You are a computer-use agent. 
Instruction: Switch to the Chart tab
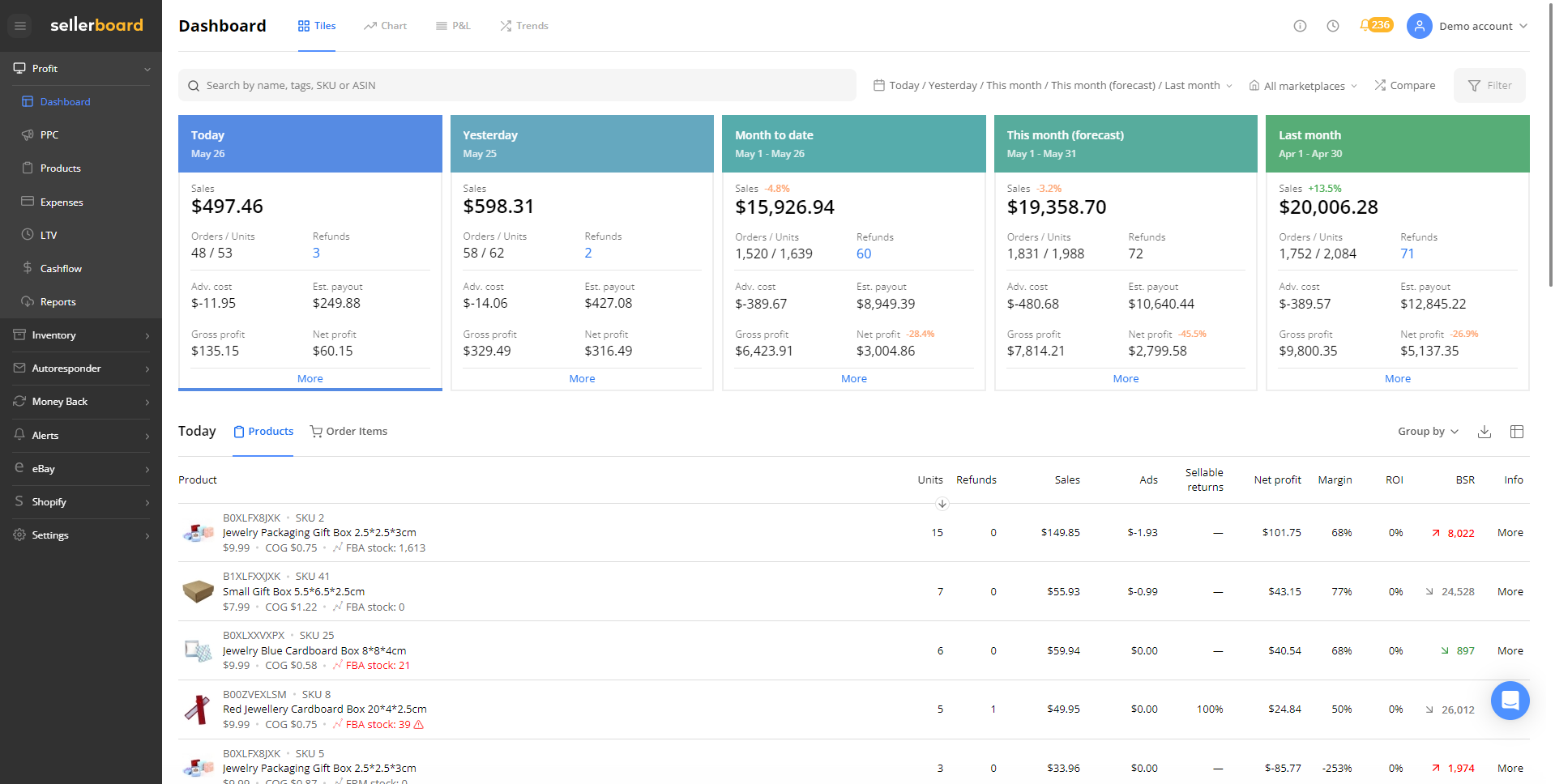pyautogui.click(x=386, y=25)
